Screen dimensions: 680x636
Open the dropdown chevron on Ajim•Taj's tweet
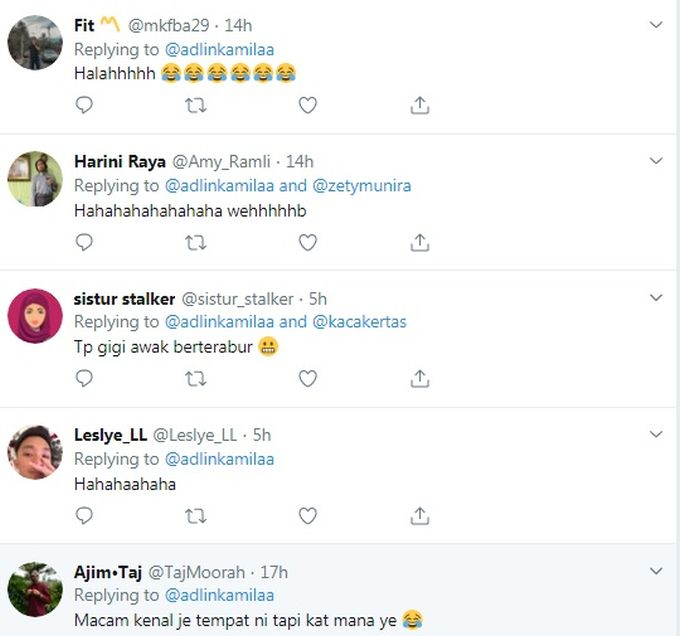click(x=656, y=571)
